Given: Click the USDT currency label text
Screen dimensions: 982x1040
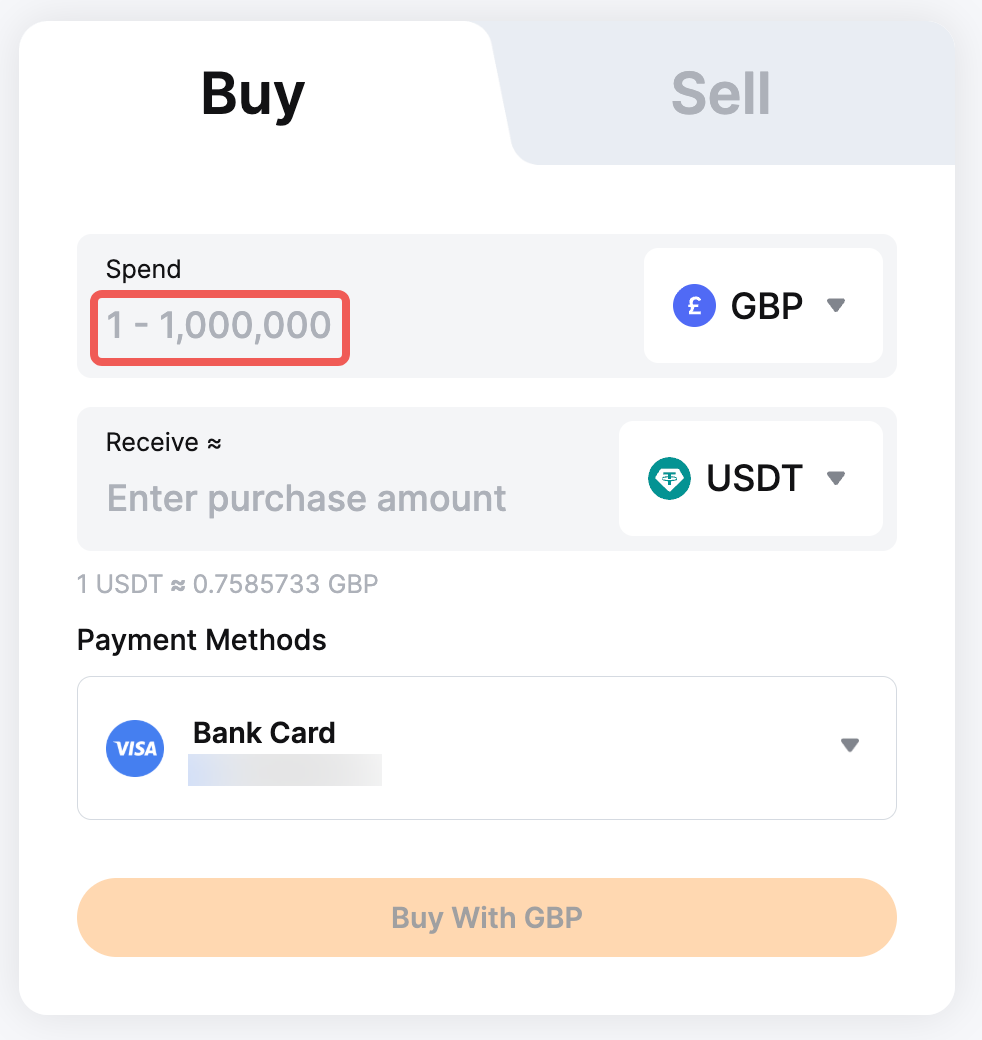Looking at the screenshot, I should (754, 479).
